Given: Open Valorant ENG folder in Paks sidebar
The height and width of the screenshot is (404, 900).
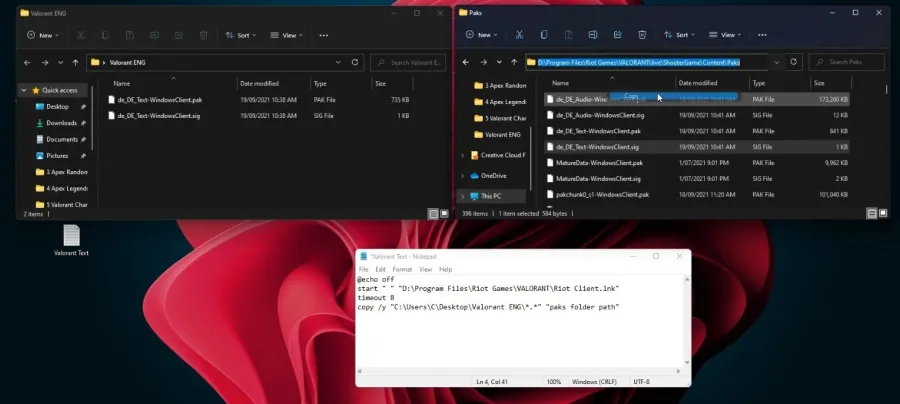Looking at the screenshot, I should click(502, 135).
